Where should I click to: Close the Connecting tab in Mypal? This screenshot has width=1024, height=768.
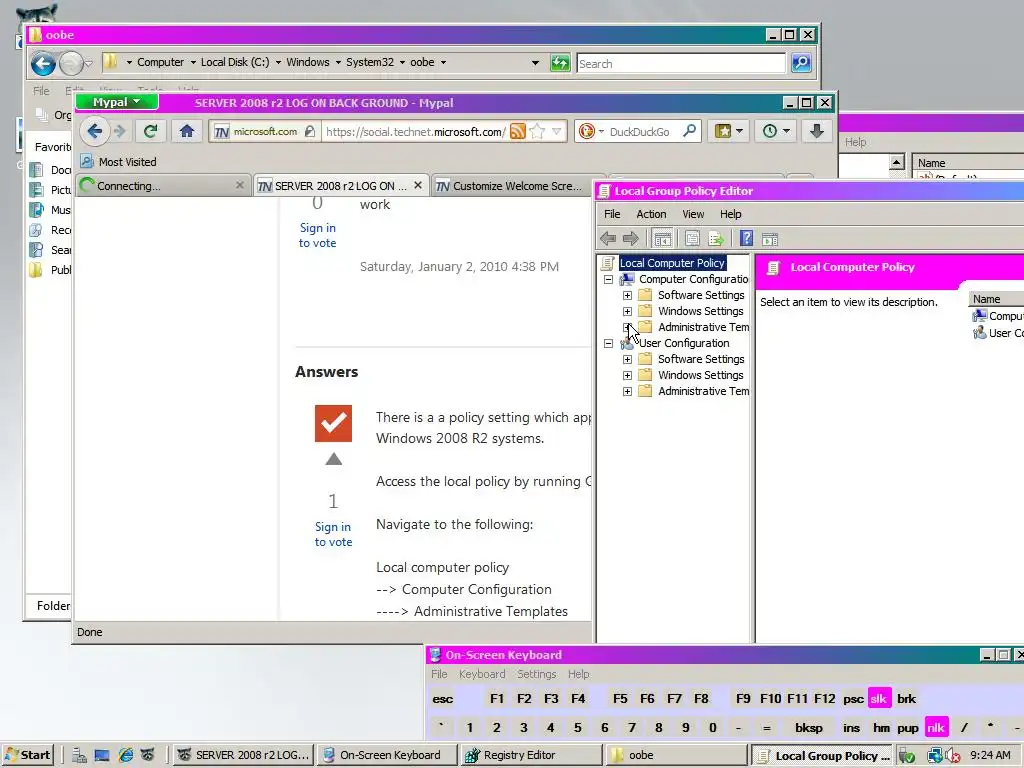point(240,185)
